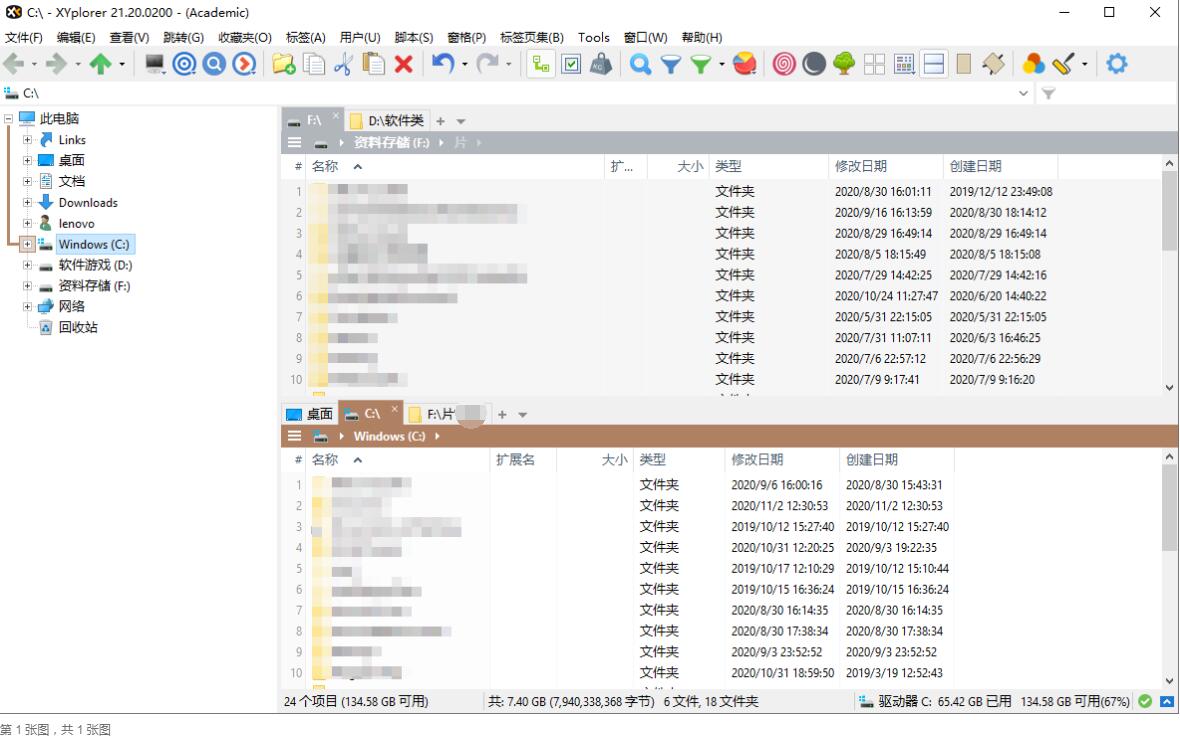The width and height of the screenshot is (1180, 739).
Task: Open Configuration with the gear toolbar icon
Action: click(x=1117, y=63)
